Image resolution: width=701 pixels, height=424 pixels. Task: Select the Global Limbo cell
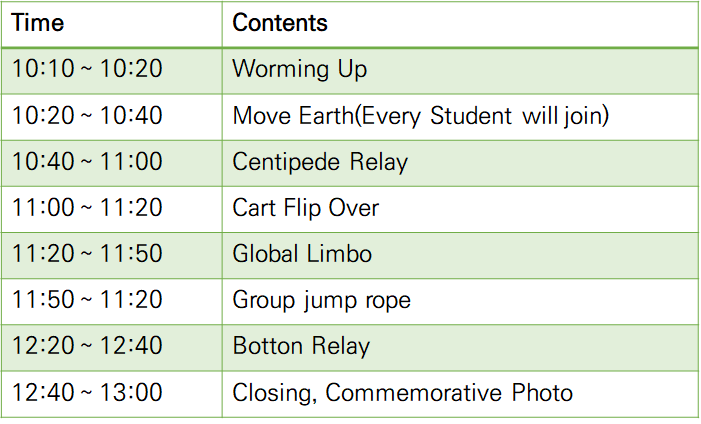pyautogui.click(x=302, y=254)
